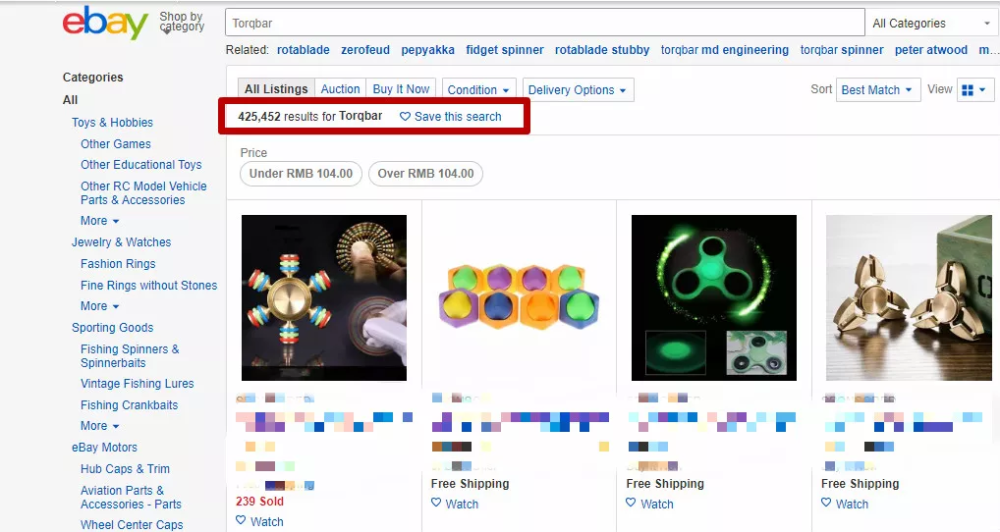The height and width of the screenshot is (532, 1000).
Task: Expand the Condition filter dropdown
Action: 478,90
